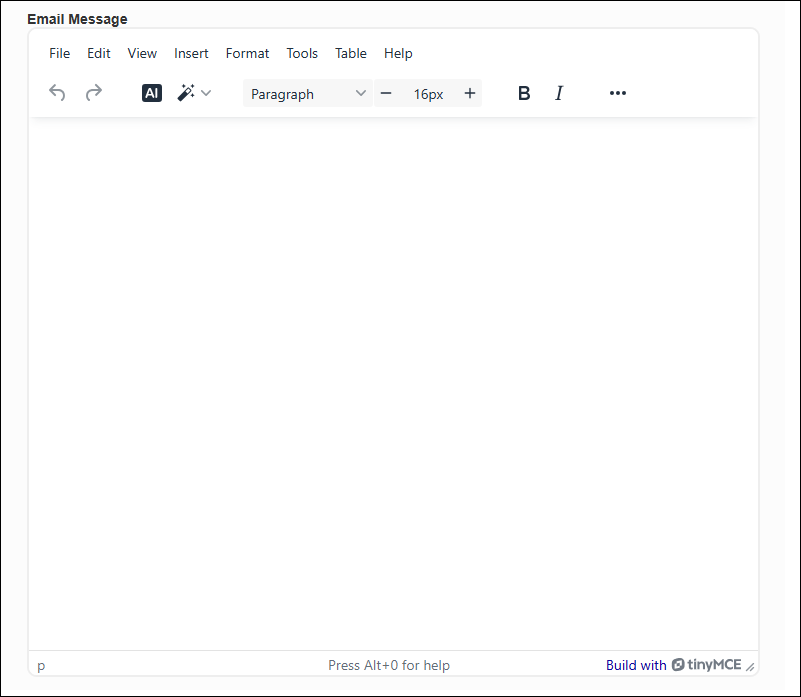Decrease font size with minus button

click(x=386, y=94)
